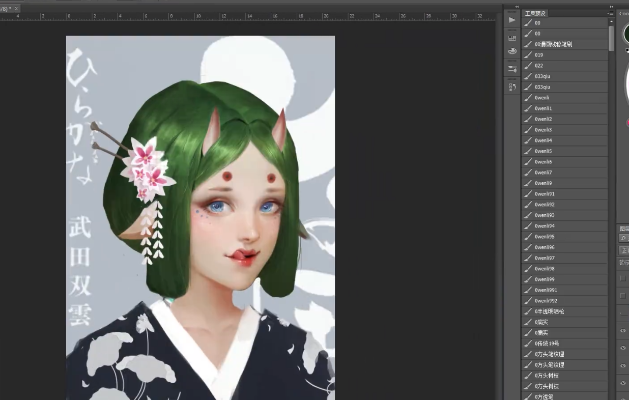The width and height of the screenshot is (629, 400).
Task: Close the open document tab
Action: point(16,8)
